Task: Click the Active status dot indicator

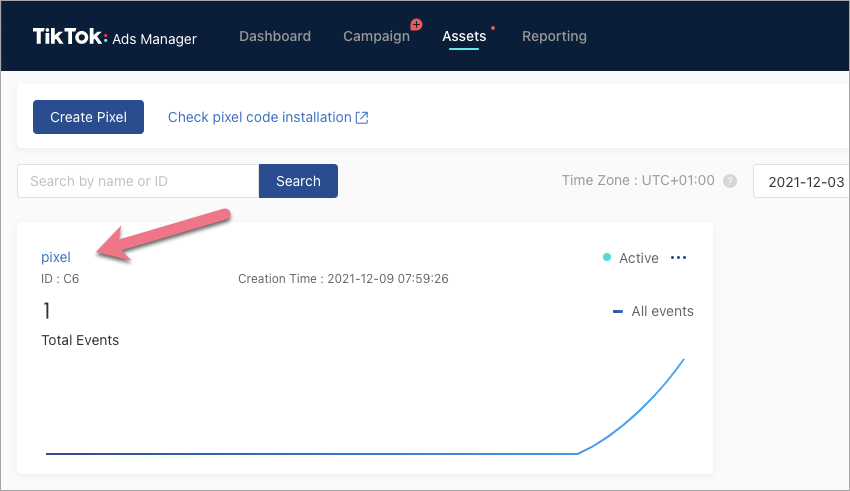Action: [607, 258]
